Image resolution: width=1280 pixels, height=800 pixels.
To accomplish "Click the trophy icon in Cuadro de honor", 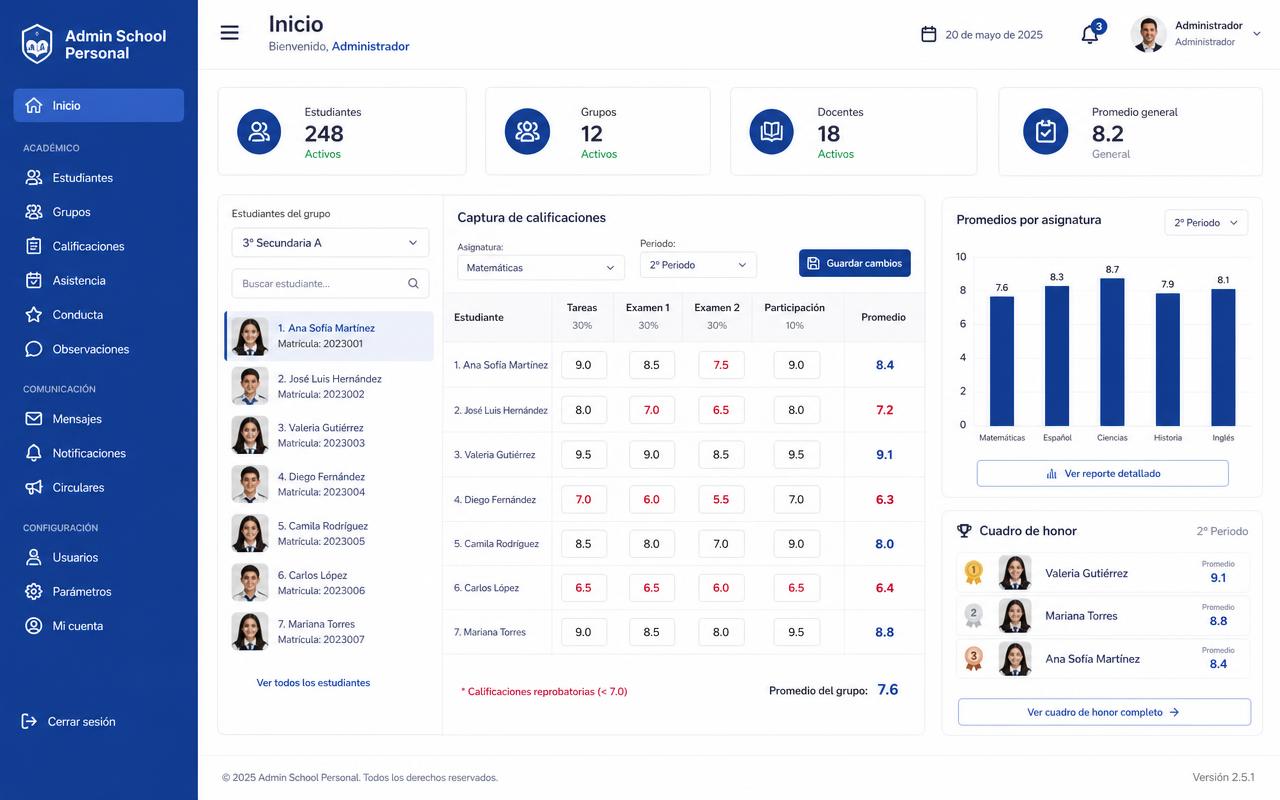I will [964, 531].
